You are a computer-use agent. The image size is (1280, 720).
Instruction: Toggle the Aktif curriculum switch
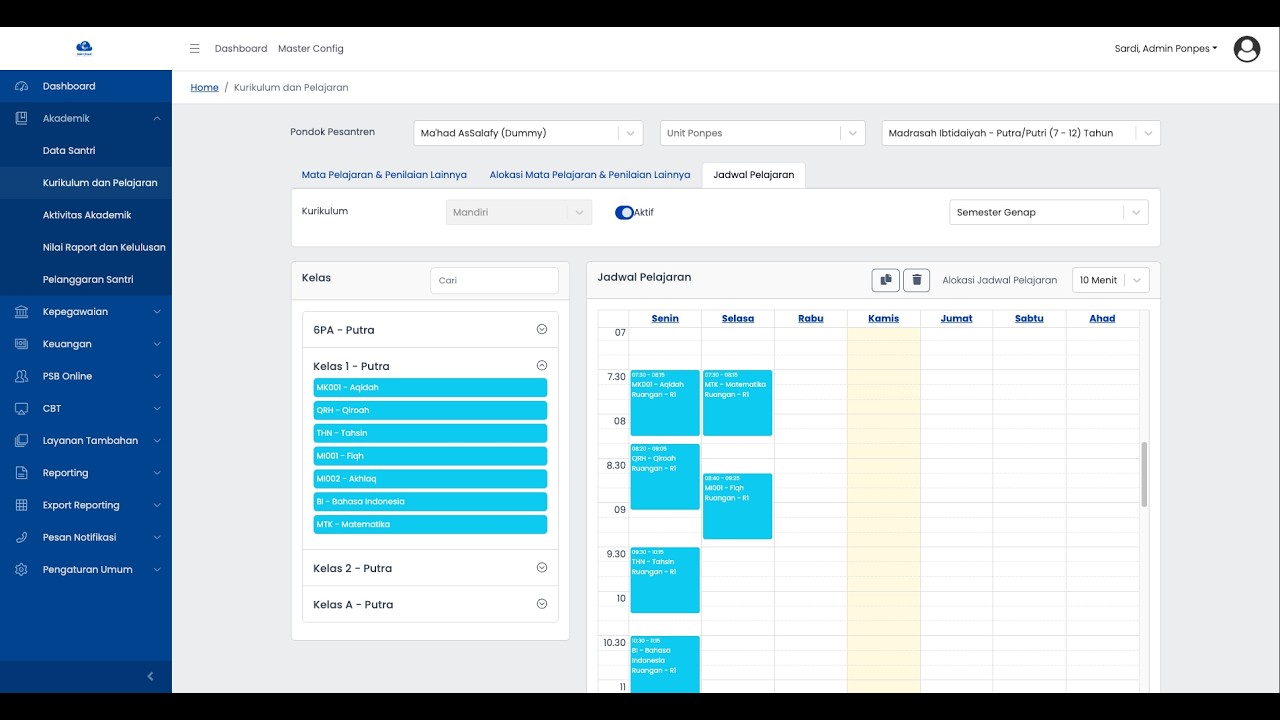(624, 212)
